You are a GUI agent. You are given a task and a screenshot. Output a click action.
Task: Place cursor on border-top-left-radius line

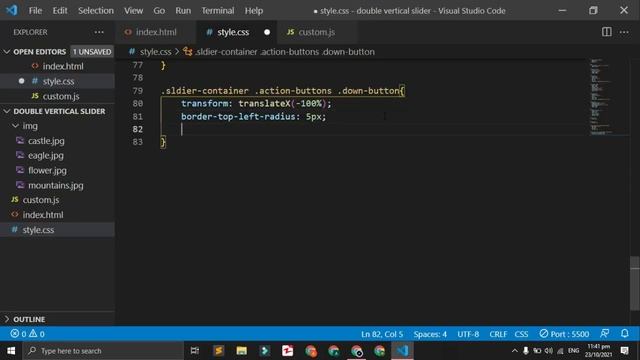click(253, 117)
